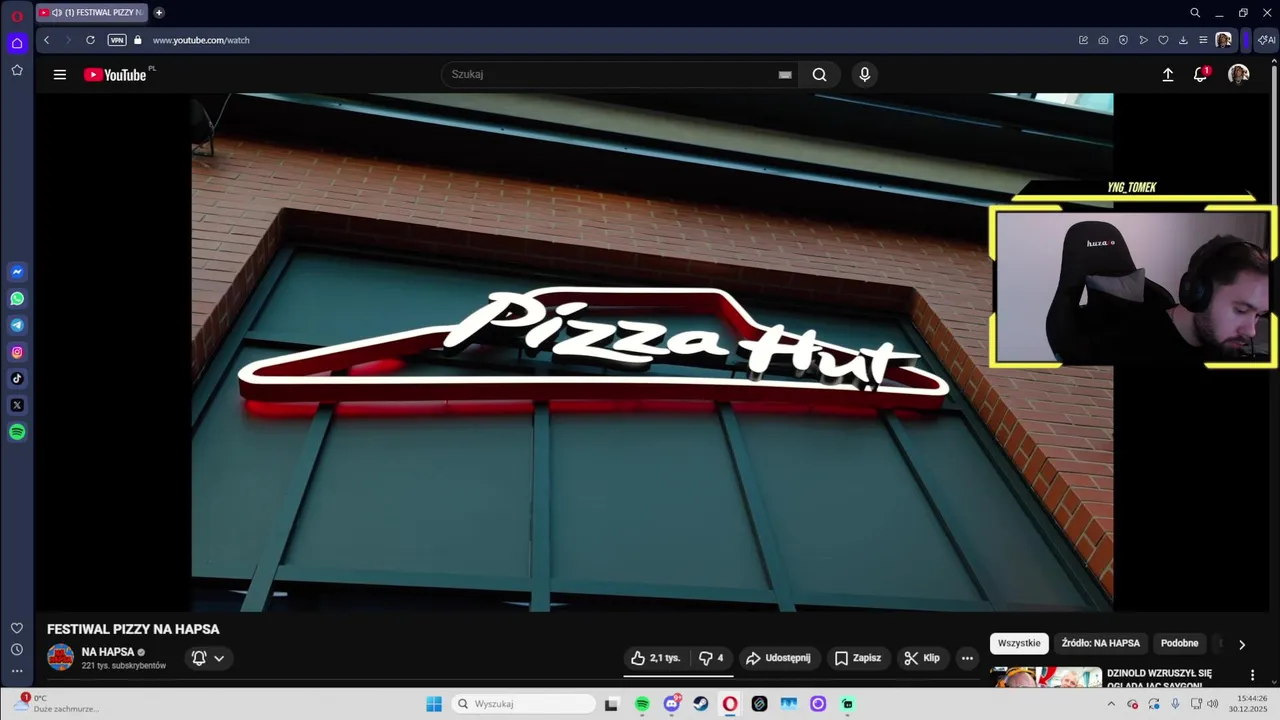Screen dimensions: 1280x720
Task: Open Opera Easy Setup sliders icon
Action: pyautogui.click(x=1203, y=40)
